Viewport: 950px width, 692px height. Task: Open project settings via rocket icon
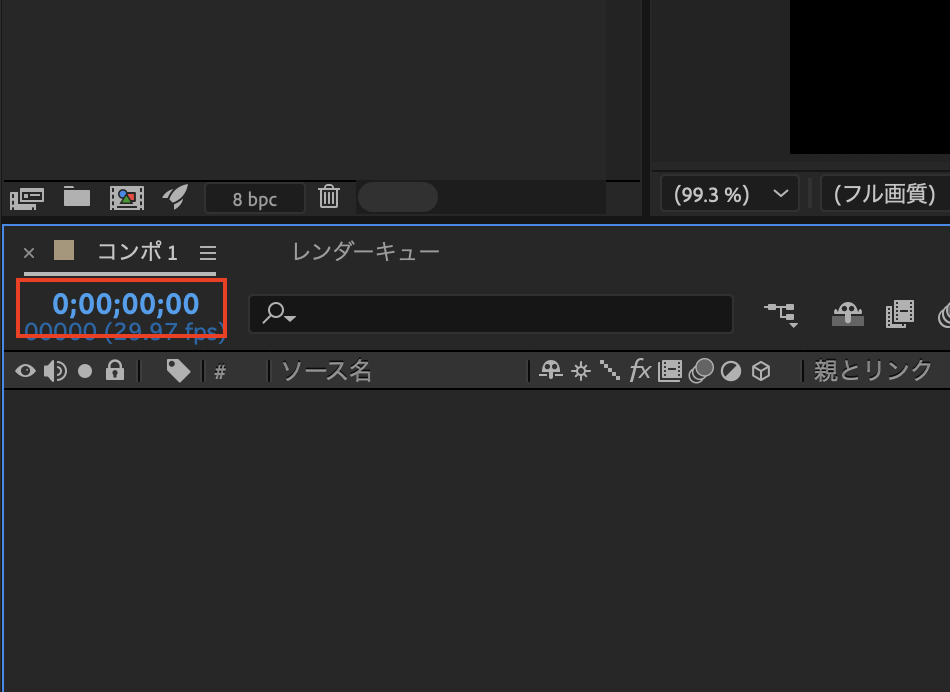(x=175, y=197)
